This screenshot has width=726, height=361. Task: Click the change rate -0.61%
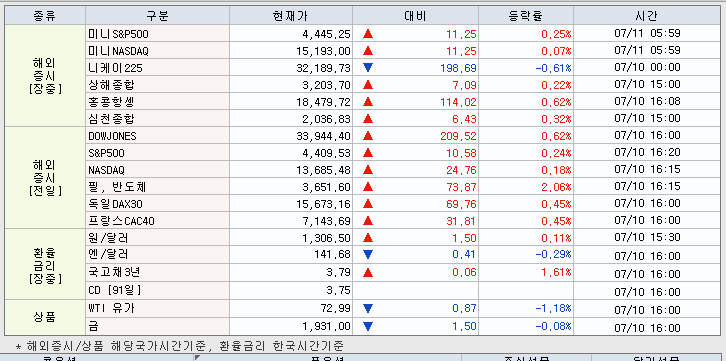(553, 68)
